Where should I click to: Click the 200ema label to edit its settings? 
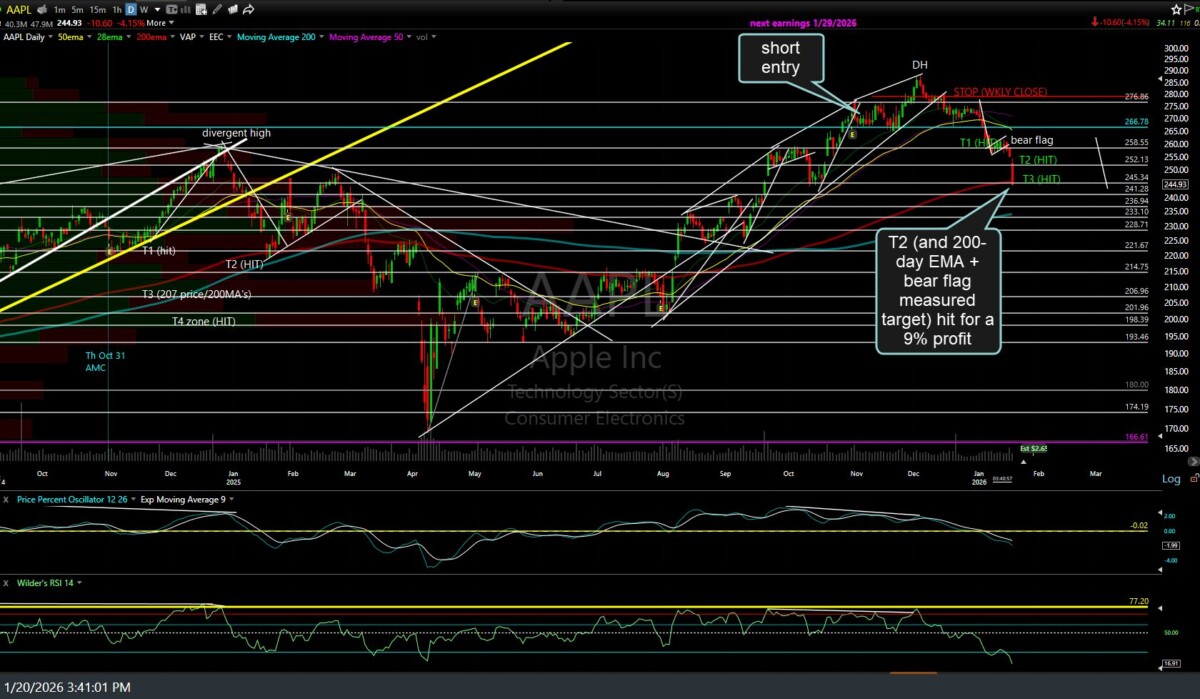pyautogui.click(x=151, y=36)
